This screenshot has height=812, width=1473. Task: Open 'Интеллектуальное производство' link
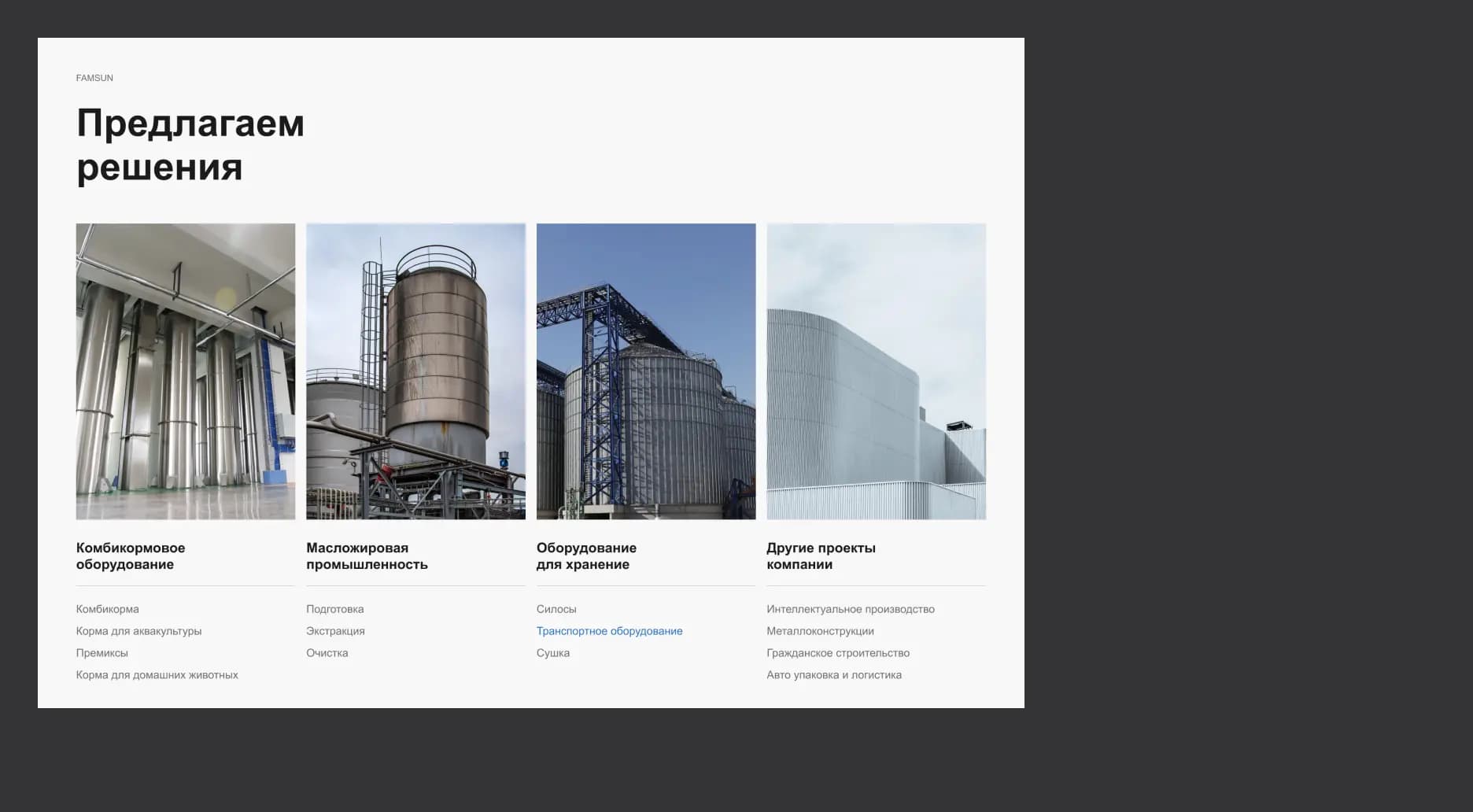tap(851, 609)
